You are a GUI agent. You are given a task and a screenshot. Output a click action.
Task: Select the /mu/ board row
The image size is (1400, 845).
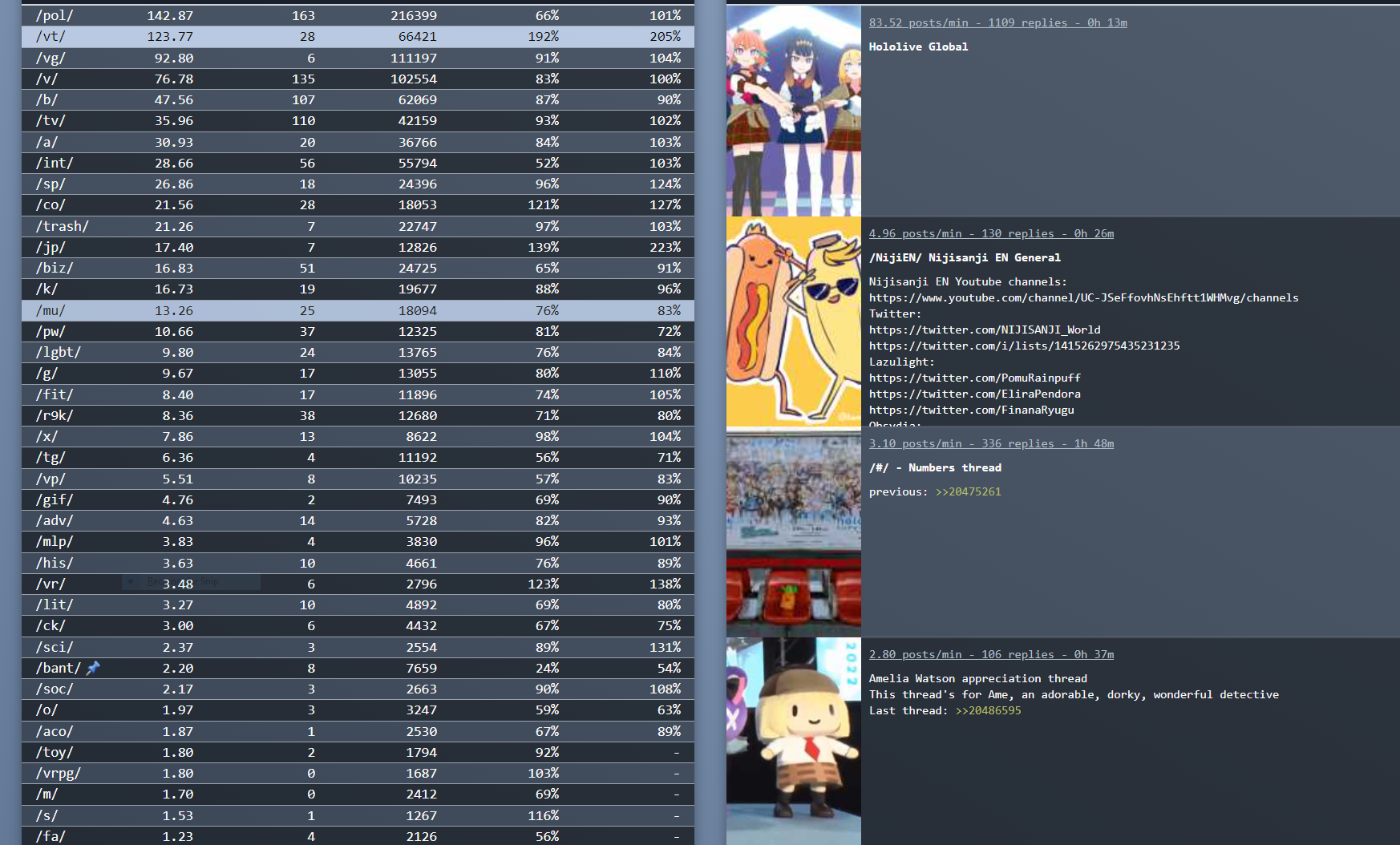358,310
